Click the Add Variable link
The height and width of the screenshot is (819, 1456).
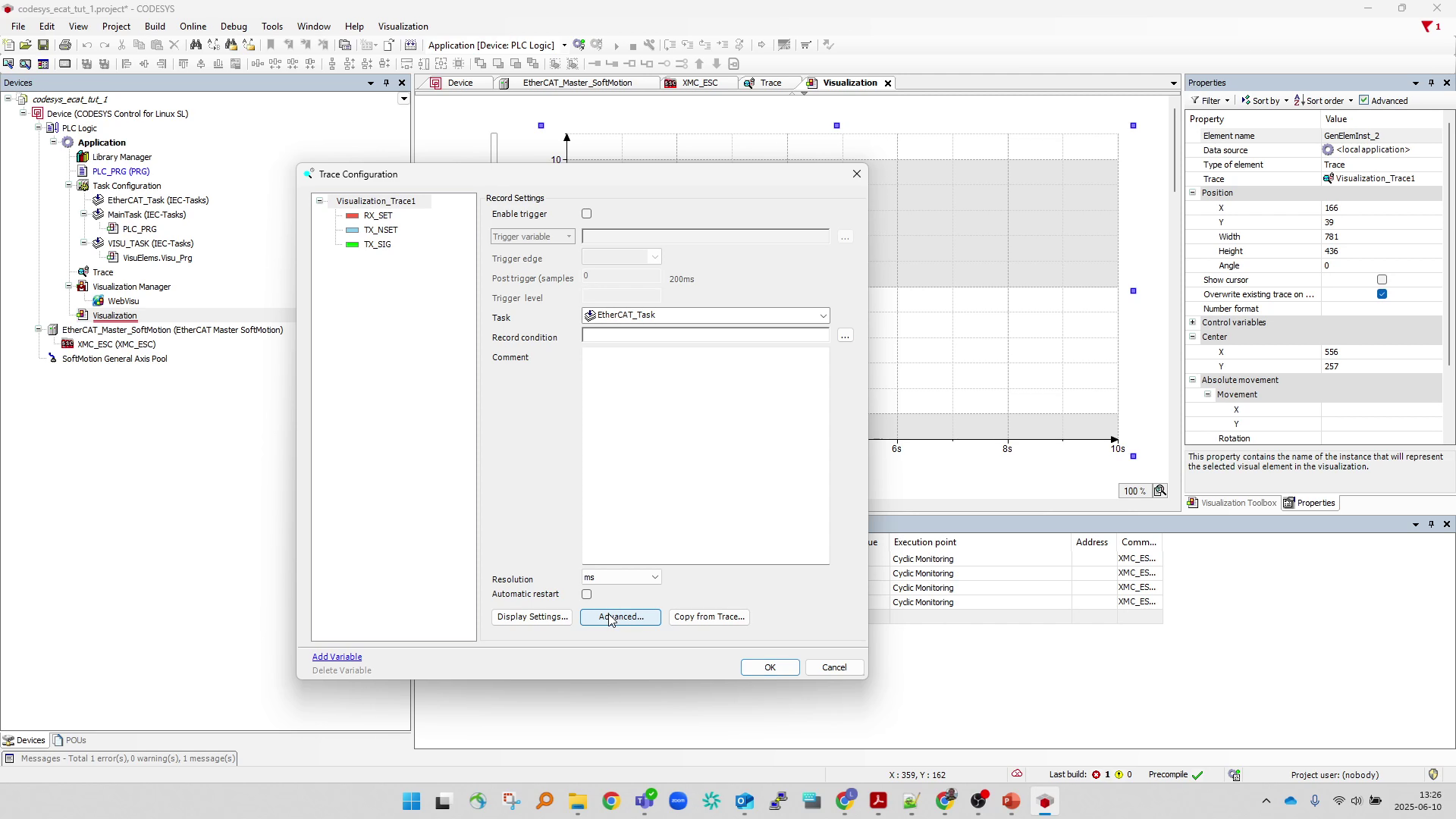337,657
